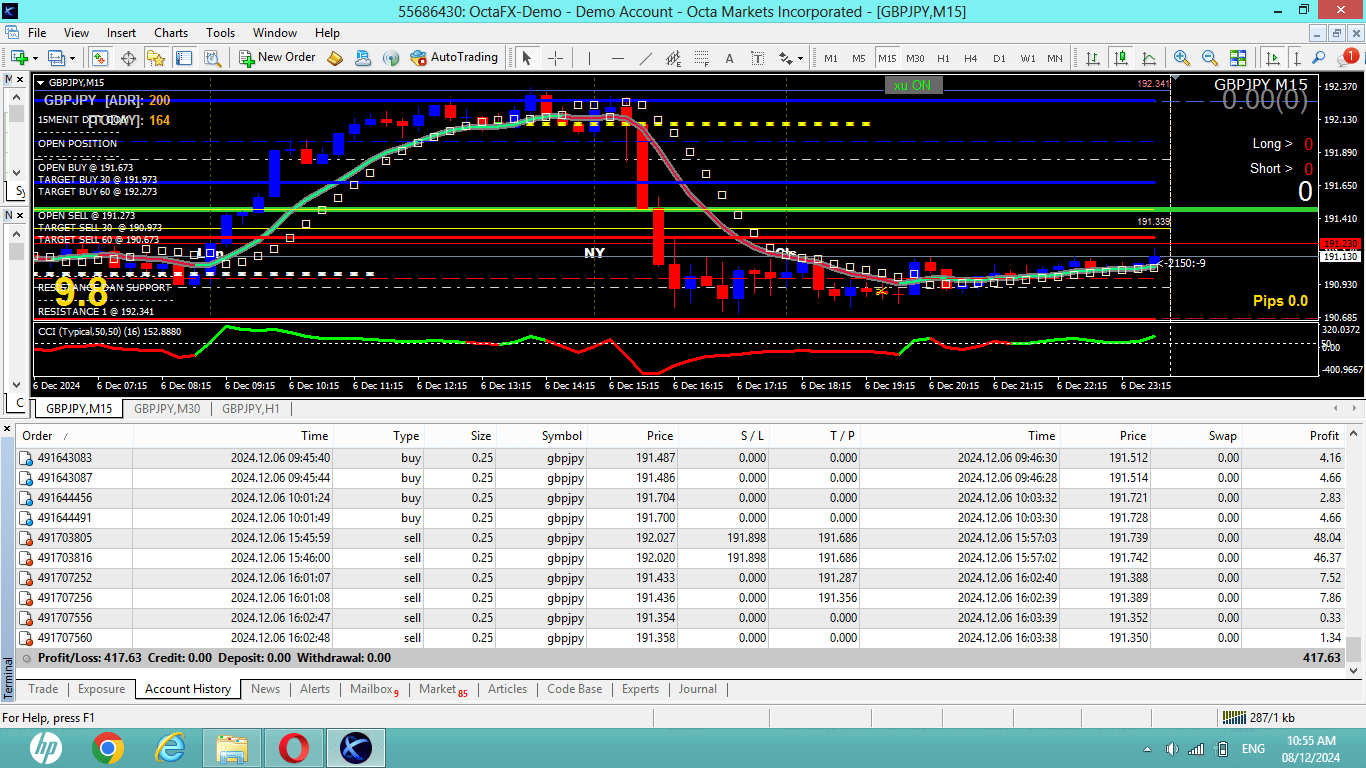This screenshot has height=768, width=1366.
Task: Switch chart to M1 timeframe
Action: point(831,58)
